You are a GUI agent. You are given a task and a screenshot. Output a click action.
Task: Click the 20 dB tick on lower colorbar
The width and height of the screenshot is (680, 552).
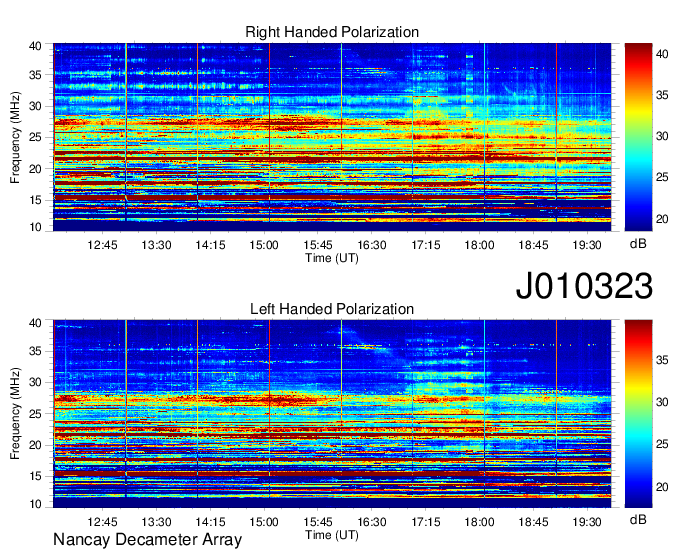click(662, 487)
